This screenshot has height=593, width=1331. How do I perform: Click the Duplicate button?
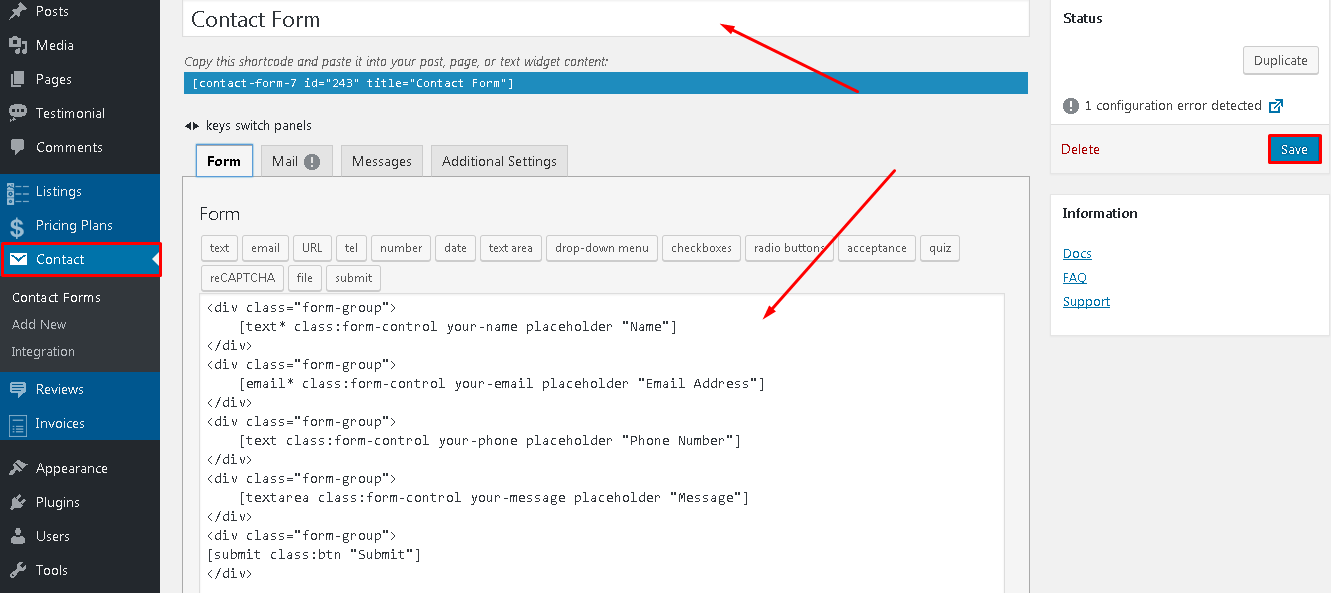coord(1280,60)
